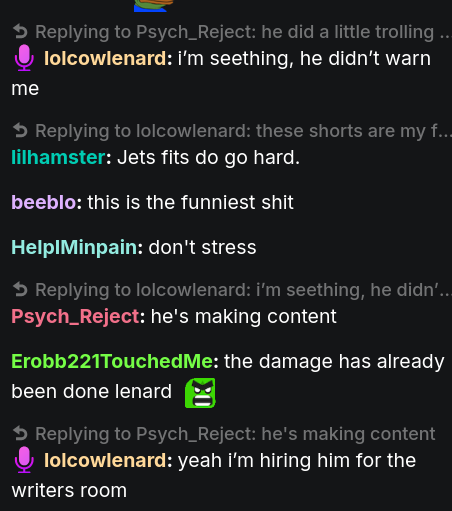Click the partial frog emote at top
The image size is (452, 511).
point(153,6)
